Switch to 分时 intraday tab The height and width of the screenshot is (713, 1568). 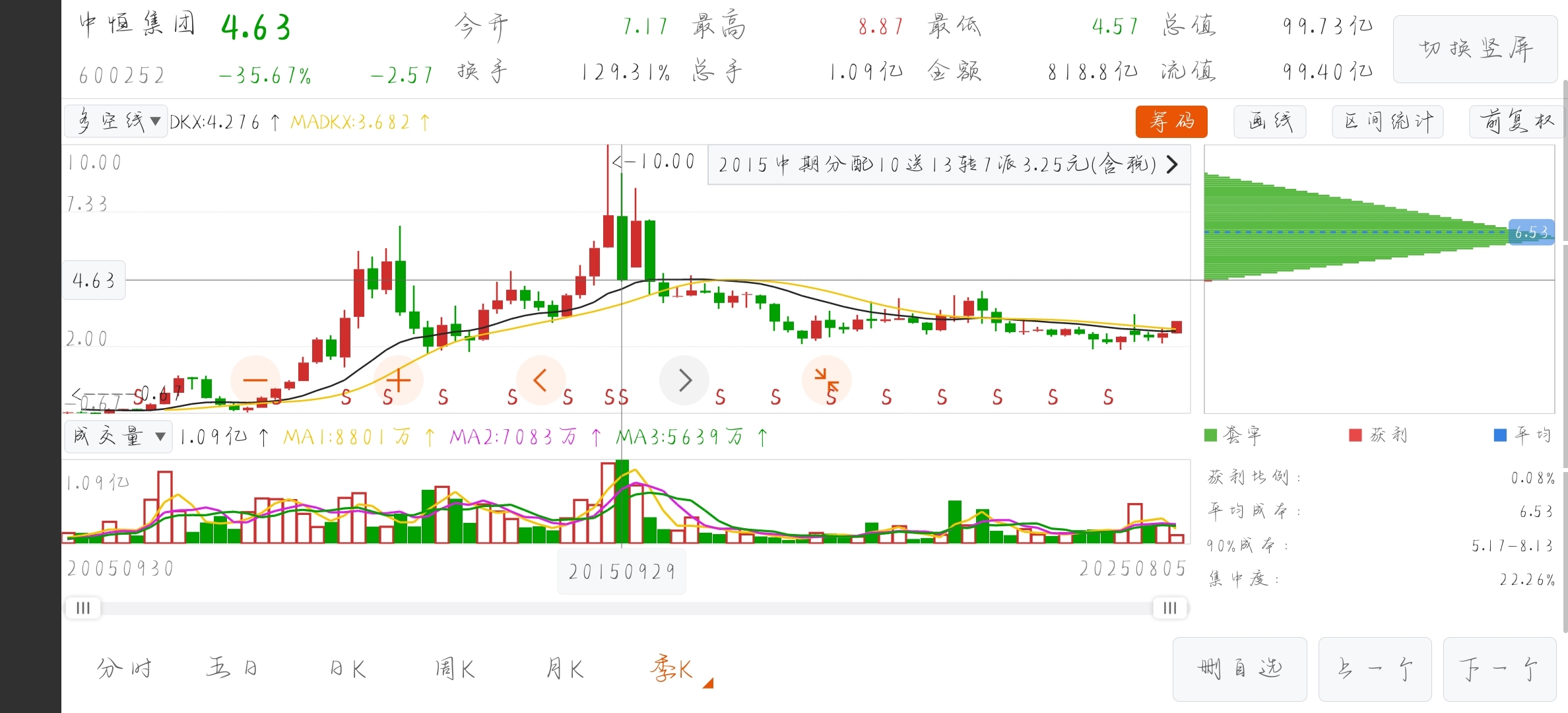click(124, 669)
